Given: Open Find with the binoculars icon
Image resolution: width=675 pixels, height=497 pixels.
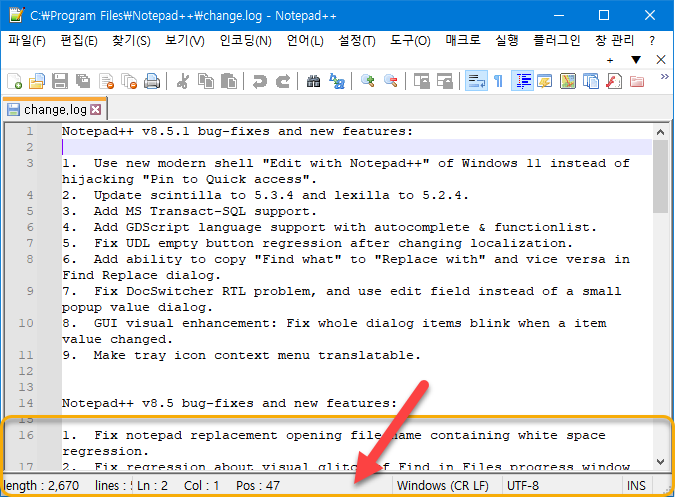Looking at the screenshot, I should click(313, 81).
